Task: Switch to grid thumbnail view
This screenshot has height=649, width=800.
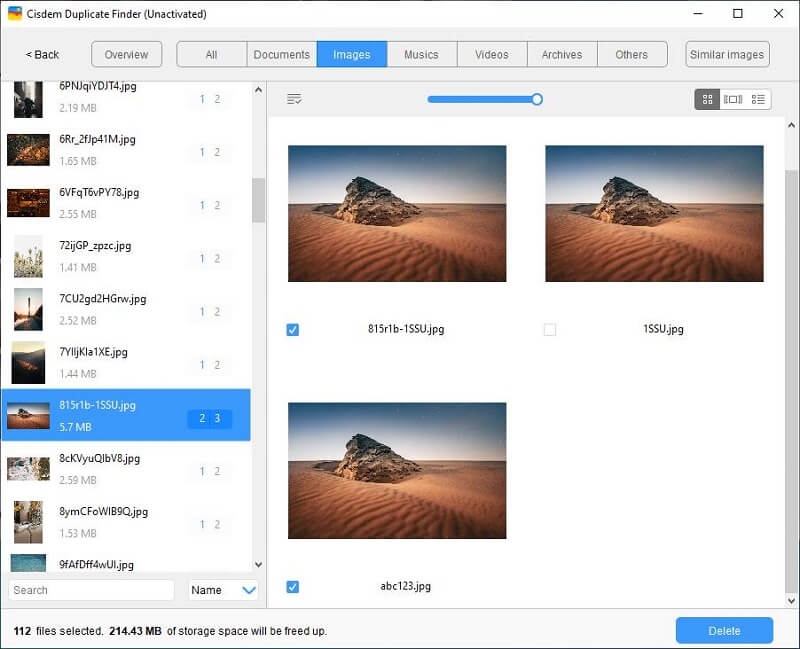Action: click(707, 99)
